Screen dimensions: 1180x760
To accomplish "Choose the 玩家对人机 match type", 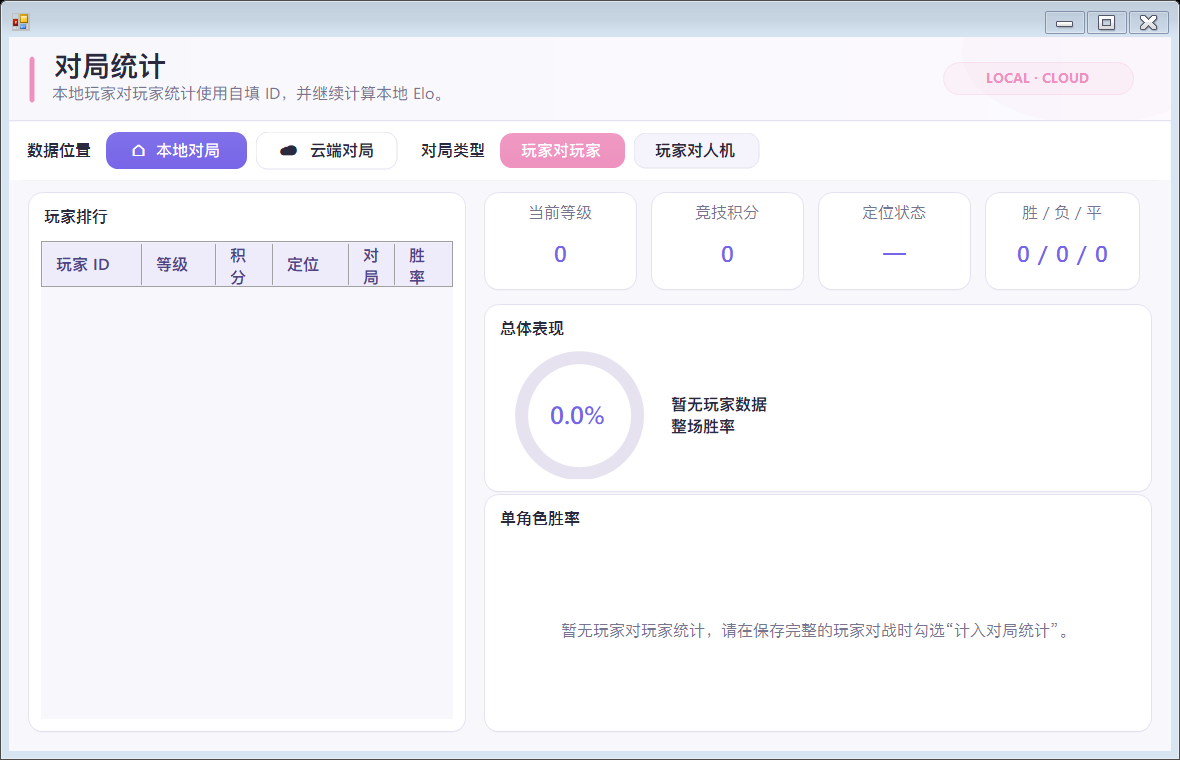I will pos(696,150).
